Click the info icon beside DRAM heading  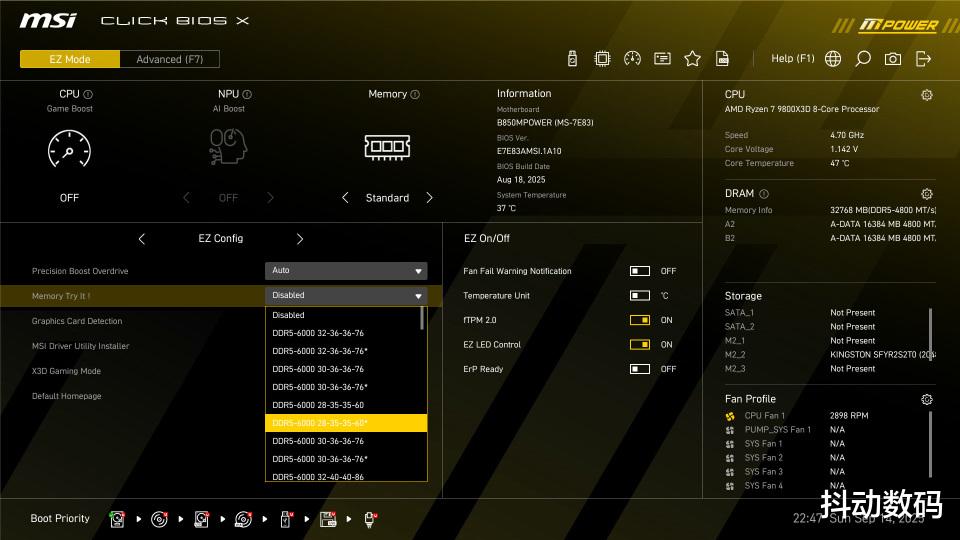[x=764, y=194]
